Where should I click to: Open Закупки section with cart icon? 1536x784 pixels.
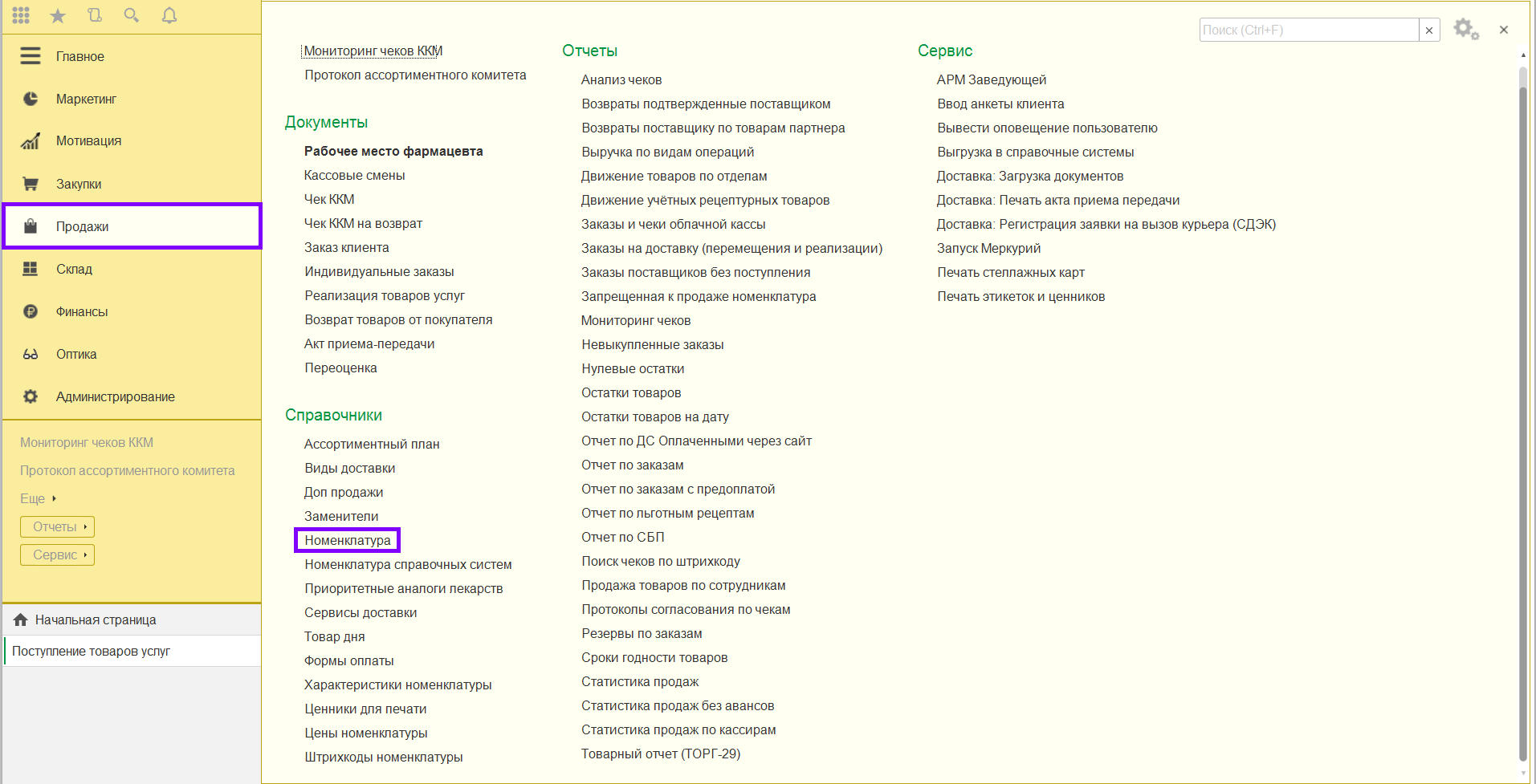click(x=78, y=184)
